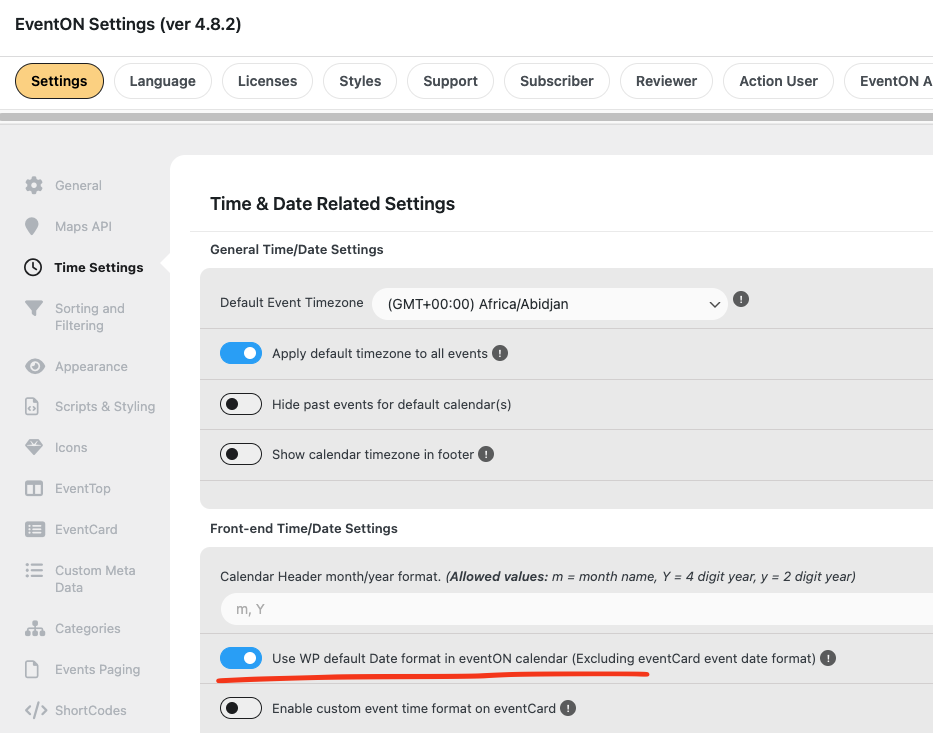Viewport: 933px width, 733px height.
Task: Go to General settings section
Action: click(x=79, y=185)
